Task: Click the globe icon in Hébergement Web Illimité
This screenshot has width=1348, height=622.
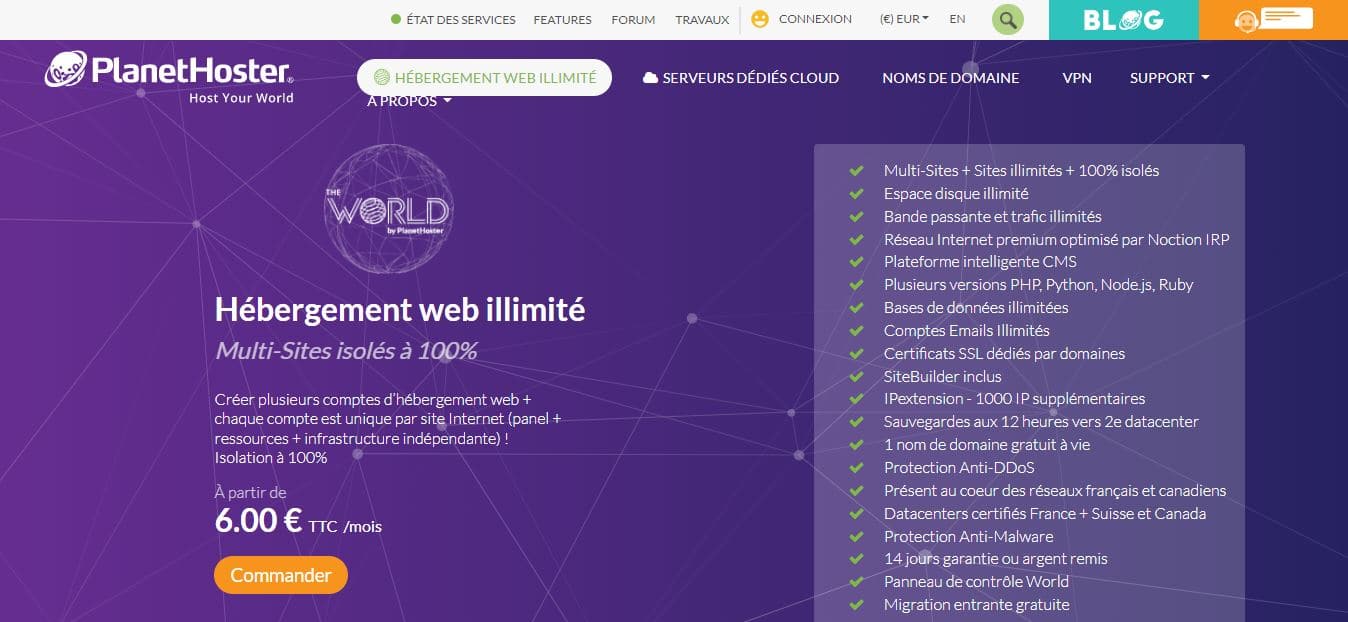Action: click(381, 78)
